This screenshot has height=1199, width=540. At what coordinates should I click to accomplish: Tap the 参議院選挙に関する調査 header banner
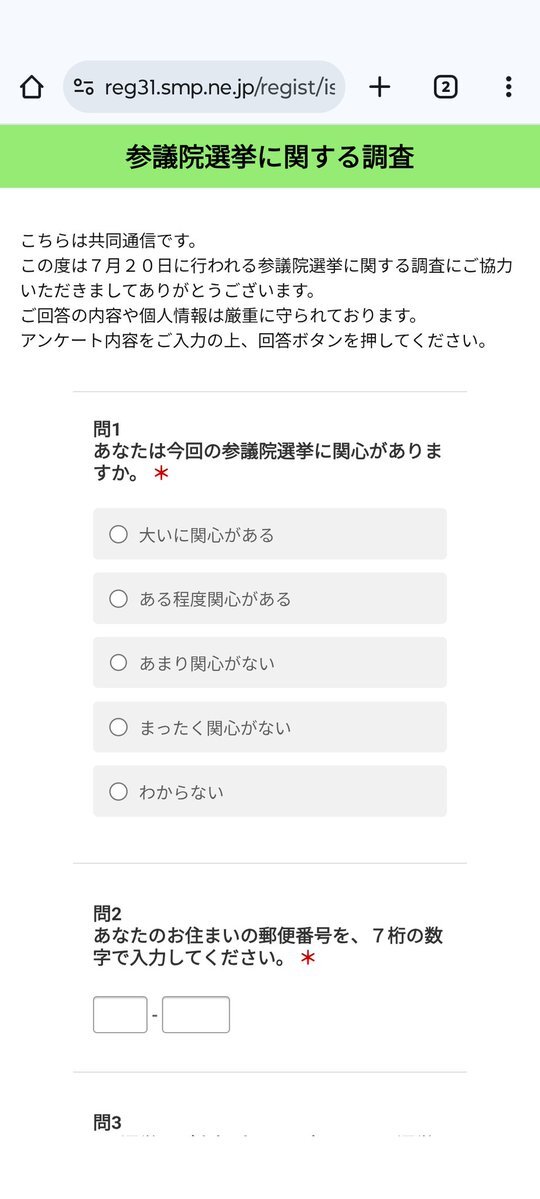pos(270,157)
